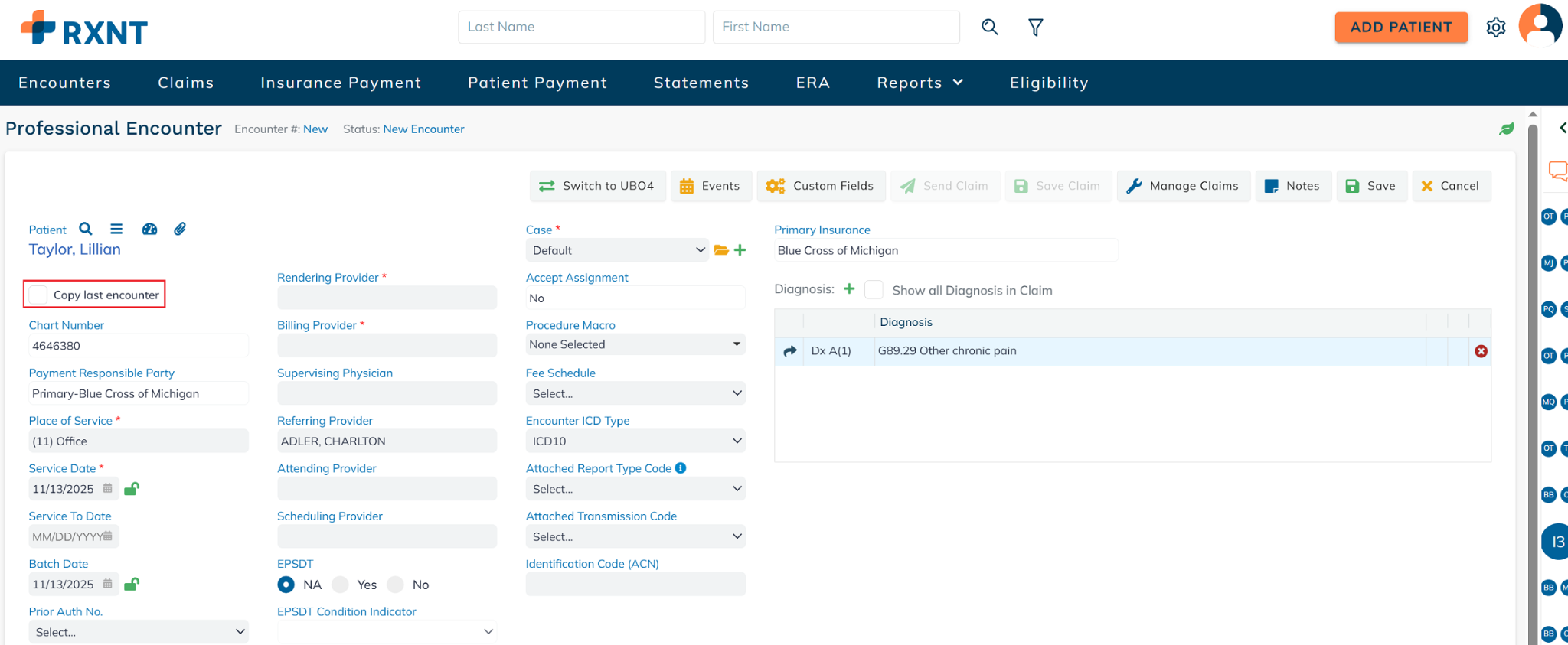Select Yes for EPSDT
Viewport: 1568px width, 645px height.
[x=341, y=585]
